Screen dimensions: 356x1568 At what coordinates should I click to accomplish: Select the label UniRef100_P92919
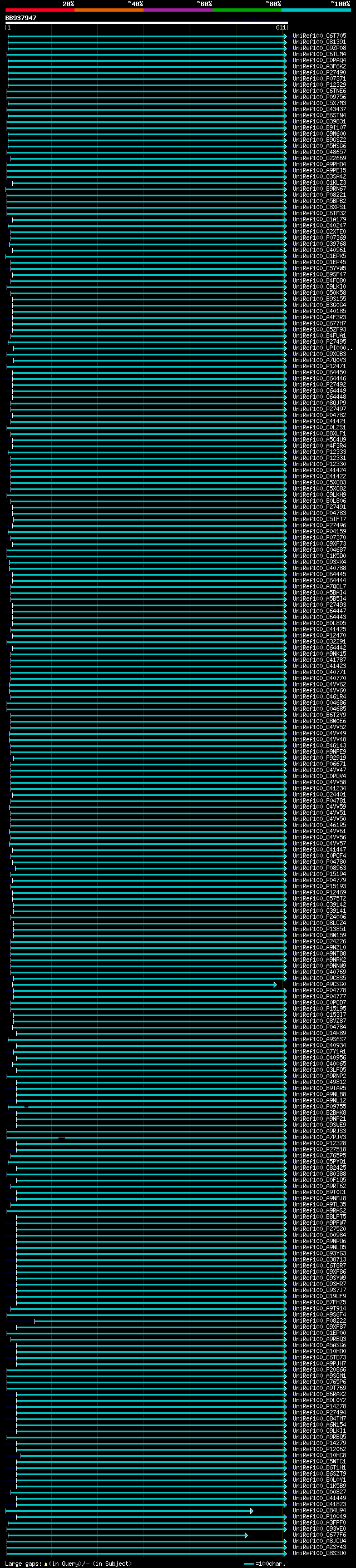[x=319, y=758]
